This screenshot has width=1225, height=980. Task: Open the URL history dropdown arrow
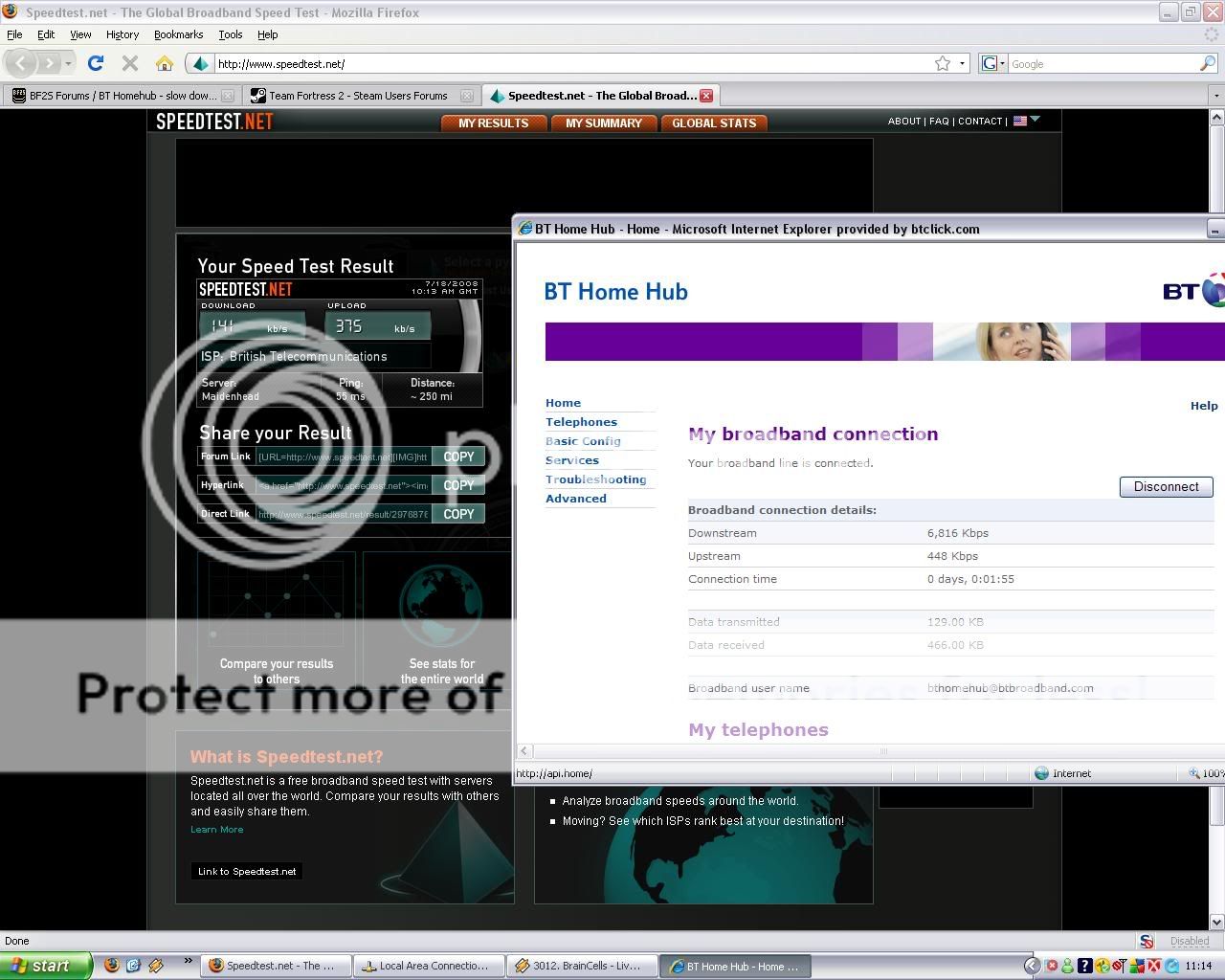(962, 64)
